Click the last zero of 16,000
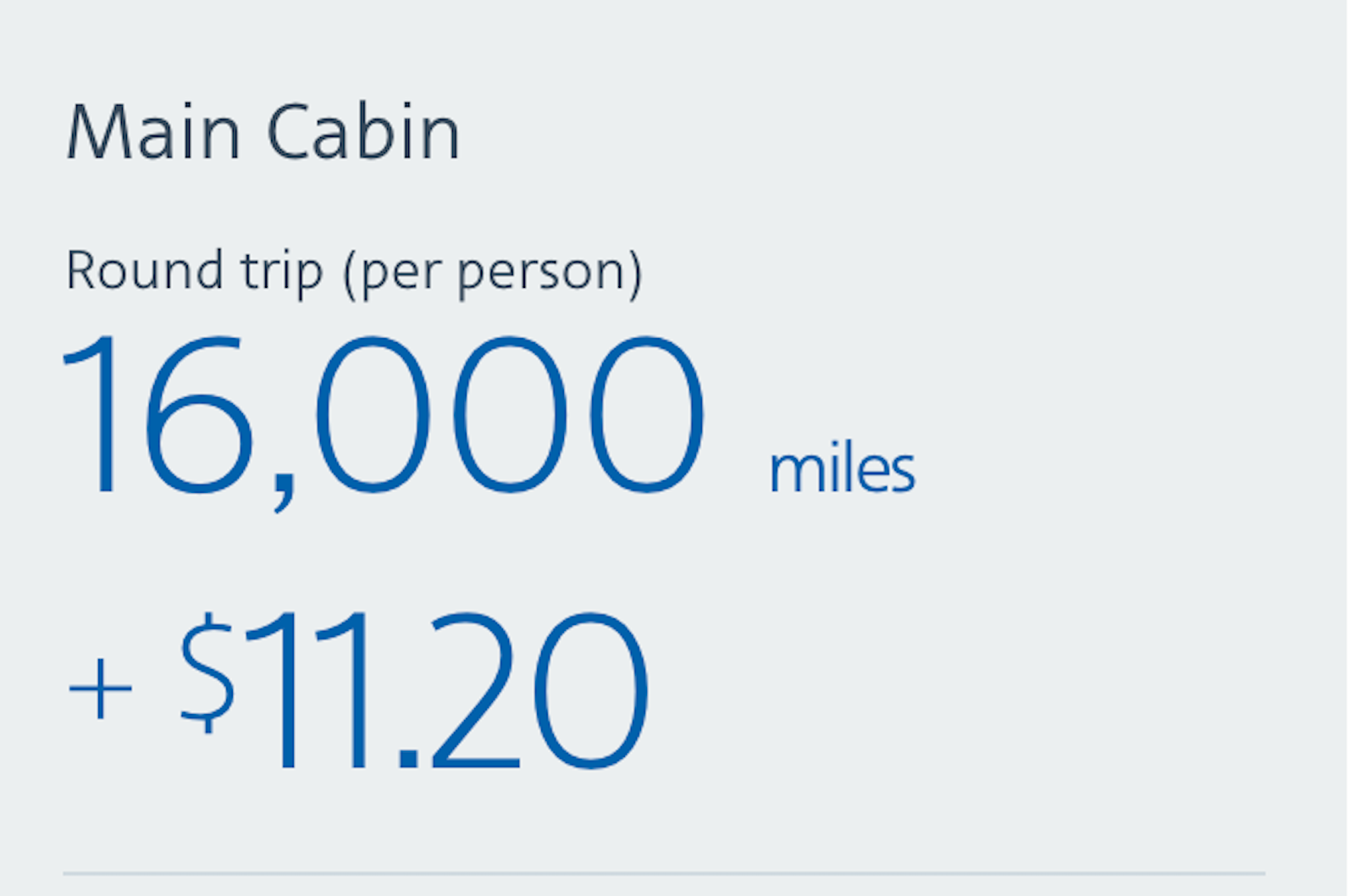The height and width of the screenshot is (896, 1355). pyautogui.click(x=645, y=415)
